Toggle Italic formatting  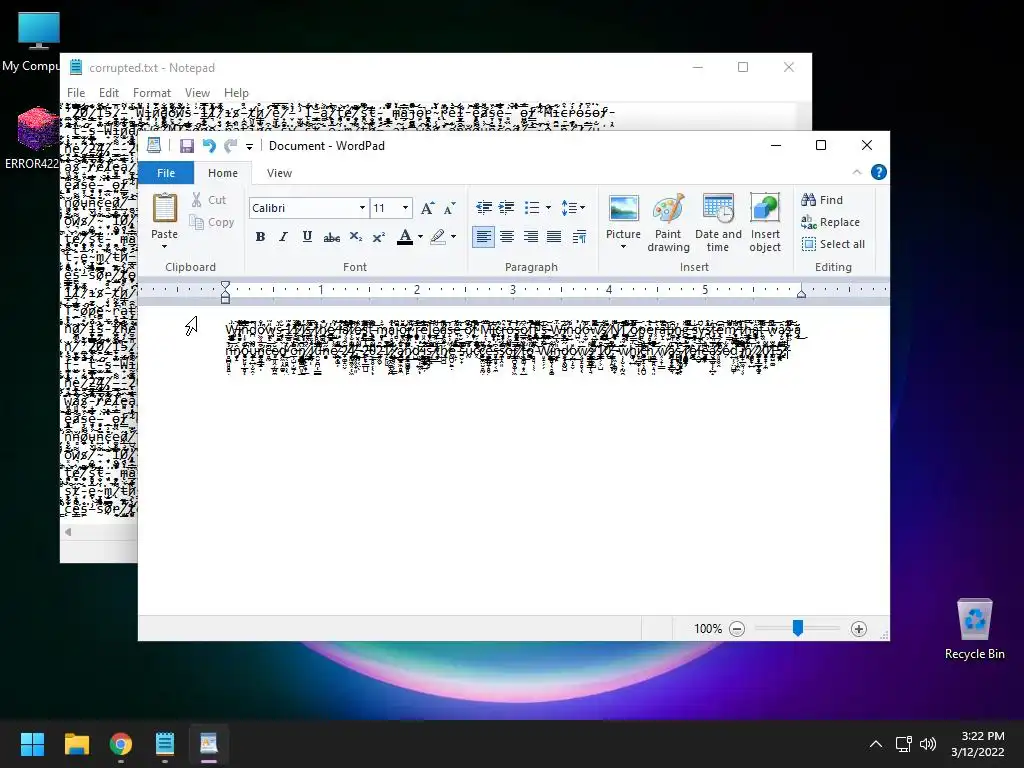pos(283,236)
